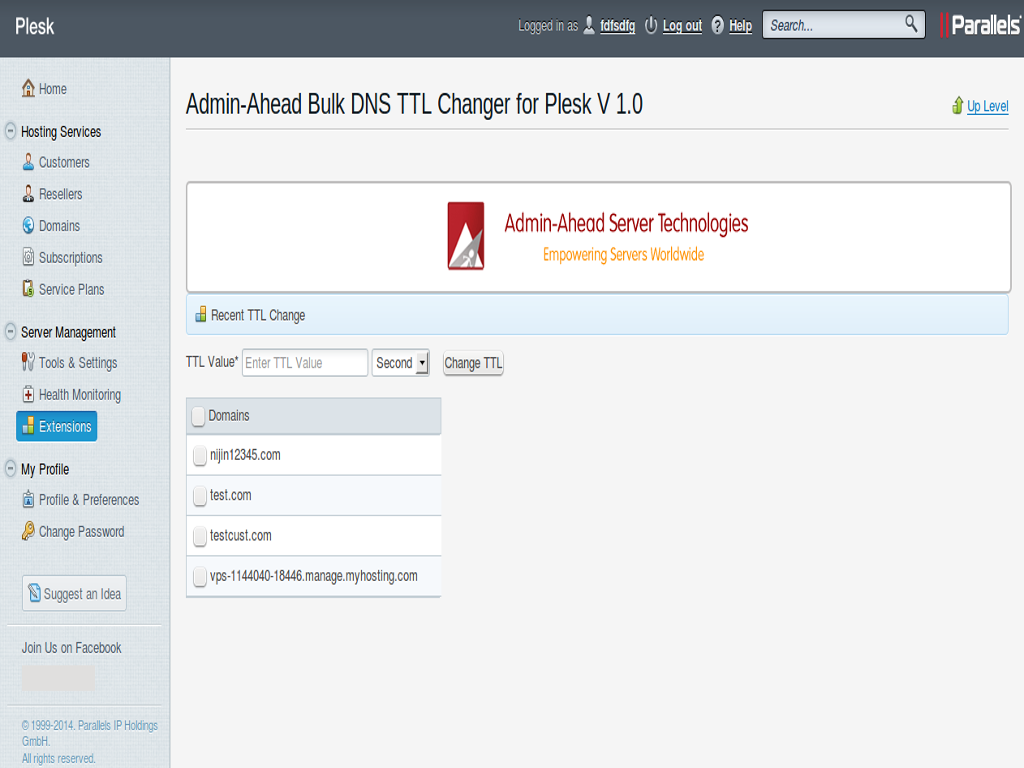This screenshot has height=768, width=1024.
Task: Open Profile & Preferences in sidebar
Action: 89,500
